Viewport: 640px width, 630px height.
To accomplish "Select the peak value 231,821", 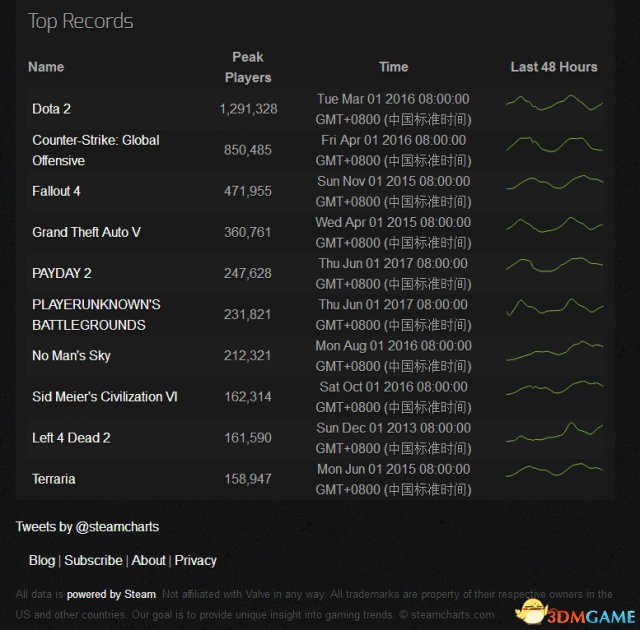I will pyautogui.click(x=248, y=315).
